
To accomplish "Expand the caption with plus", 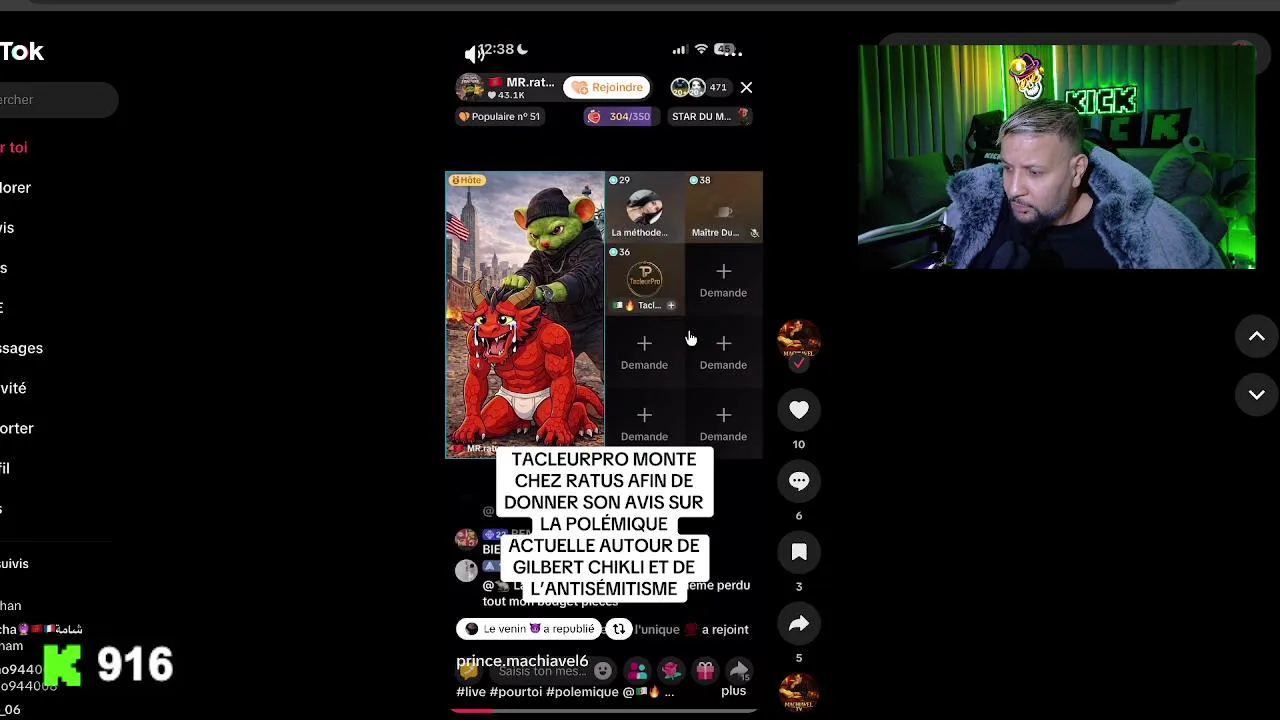I will (x=734, y=691).
